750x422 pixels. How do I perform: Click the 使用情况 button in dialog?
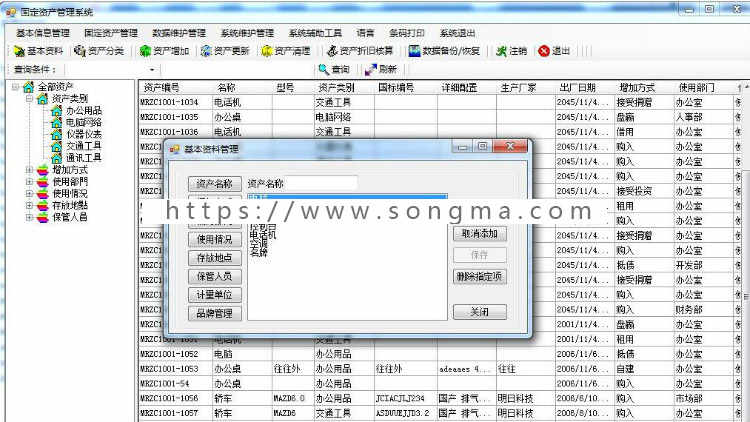(x=215, y=239)
